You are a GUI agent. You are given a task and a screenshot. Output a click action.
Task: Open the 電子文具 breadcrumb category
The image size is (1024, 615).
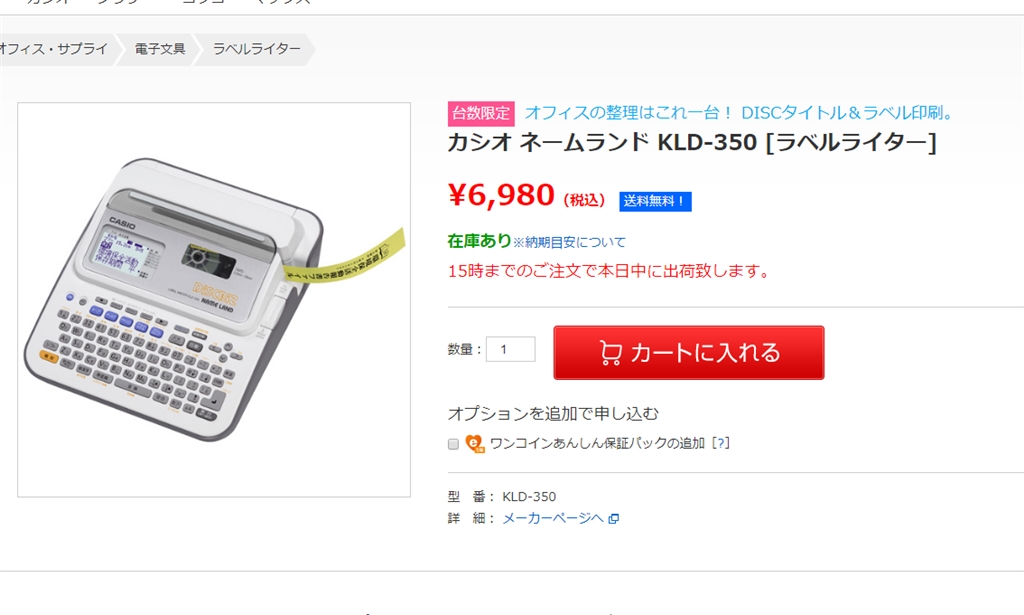pos(160,49)
